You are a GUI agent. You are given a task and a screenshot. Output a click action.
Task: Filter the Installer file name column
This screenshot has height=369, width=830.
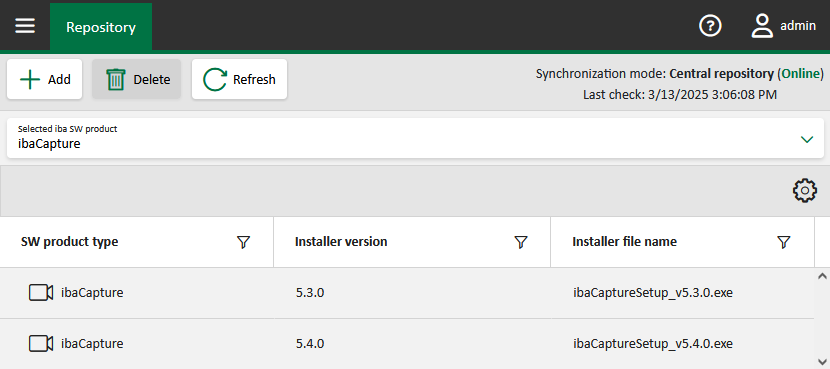[783, 242]
